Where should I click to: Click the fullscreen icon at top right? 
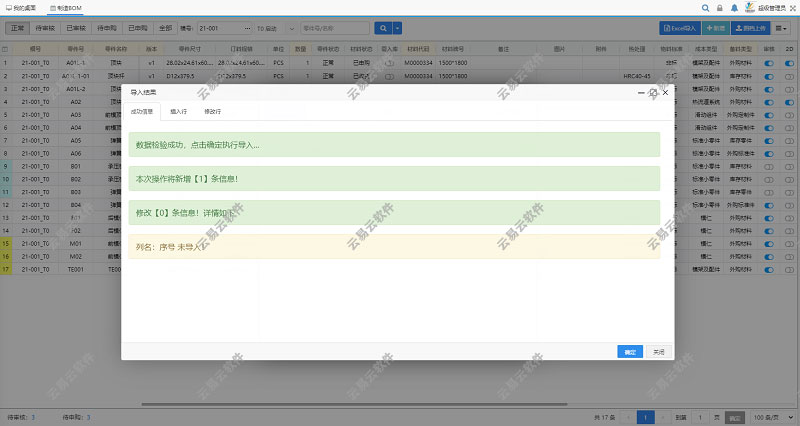pyautogui.click(x=791, y=7)
